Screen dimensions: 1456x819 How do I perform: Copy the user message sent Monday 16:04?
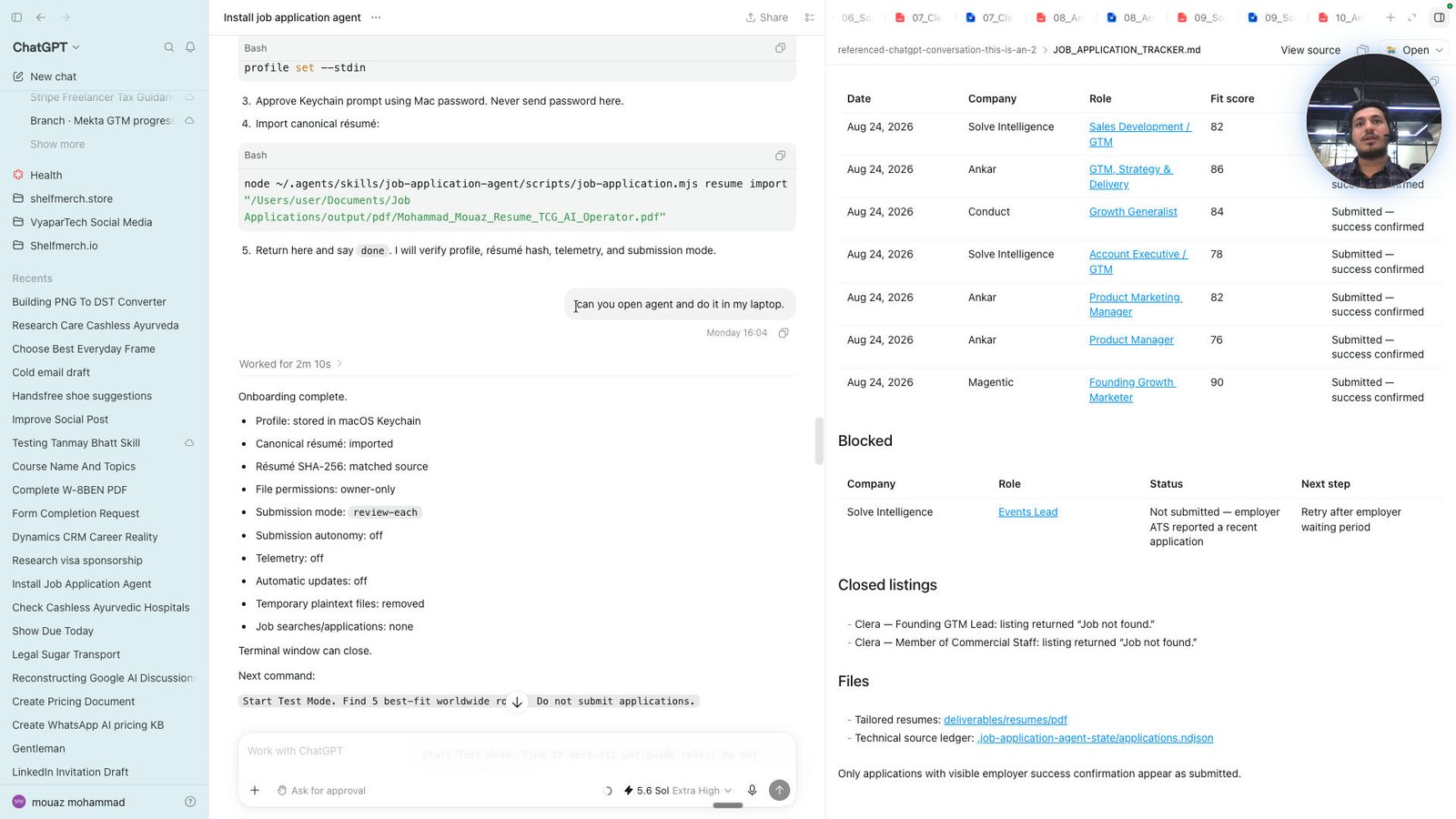pyautogui.click(x=784, y=333)
